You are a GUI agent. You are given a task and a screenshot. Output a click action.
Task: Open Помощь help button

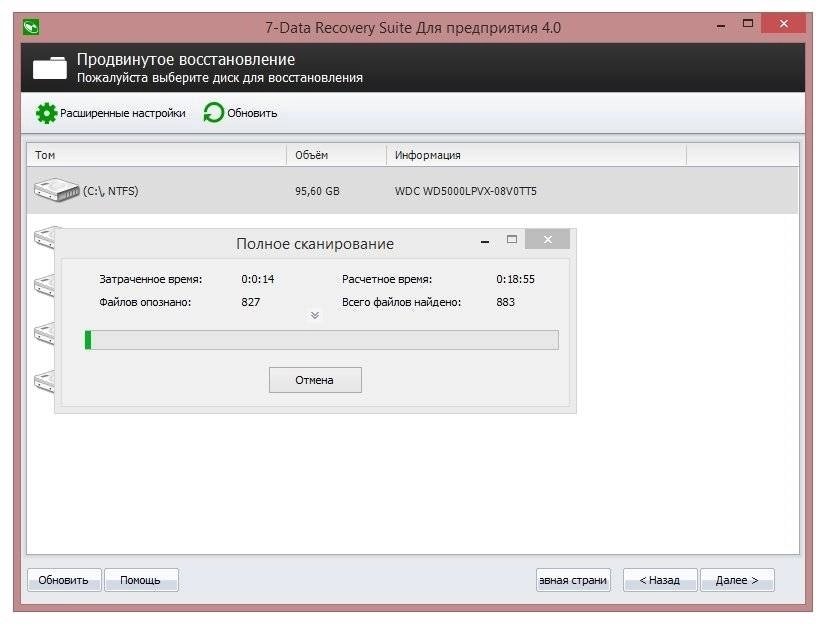pyautogui.click(x=141, y=580)
